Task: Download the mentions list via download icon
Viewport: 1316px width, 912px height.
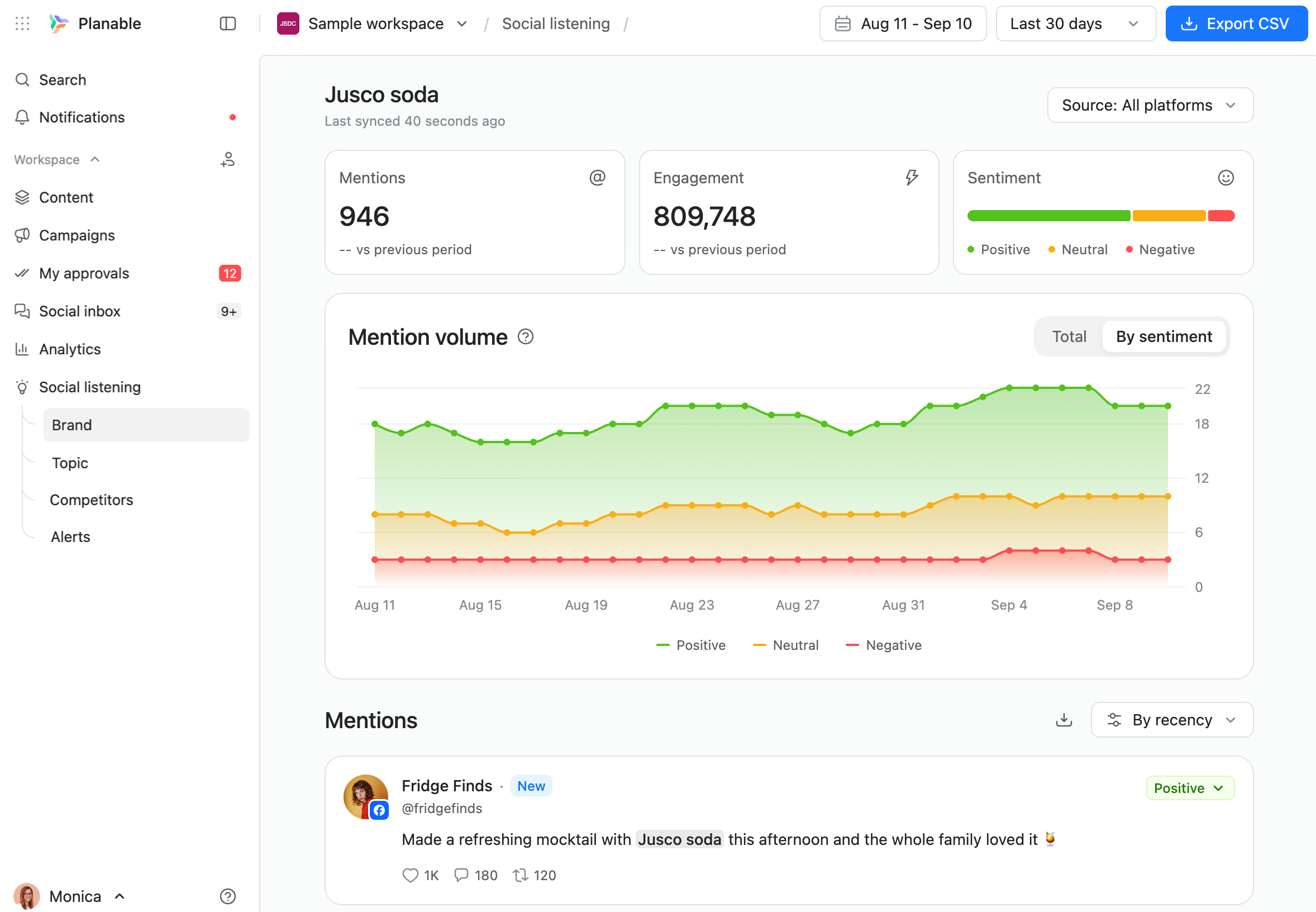Action: tap(1064, 719)
